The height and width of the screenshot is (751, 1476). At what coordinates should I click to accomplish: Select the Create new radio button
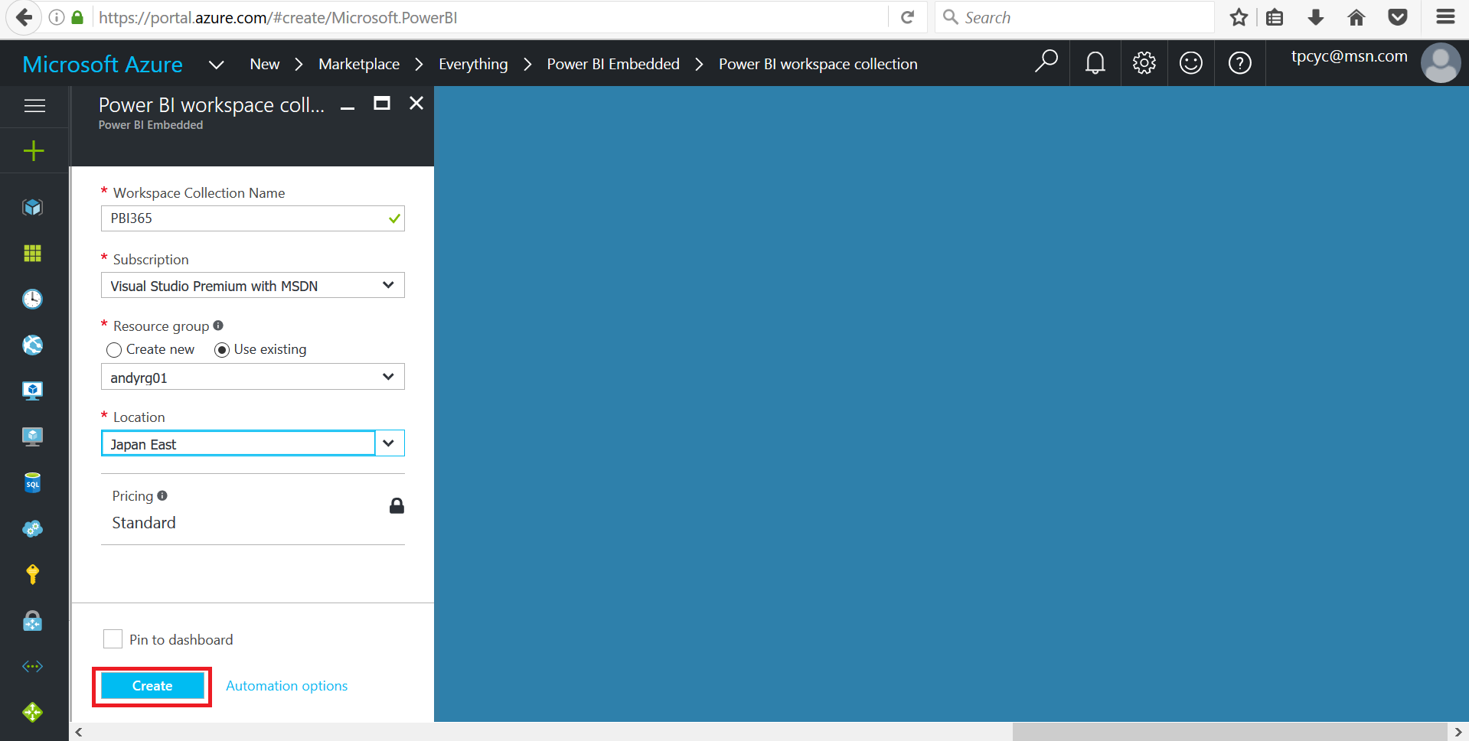114,350
